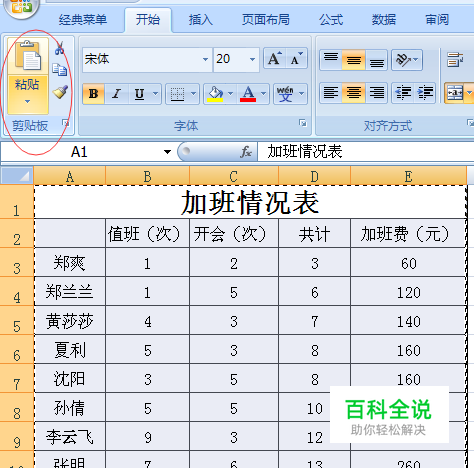The width and height of the screenshot is (474, 468).
Task: Click cell containing 郑爽
Action: (70, 262)
